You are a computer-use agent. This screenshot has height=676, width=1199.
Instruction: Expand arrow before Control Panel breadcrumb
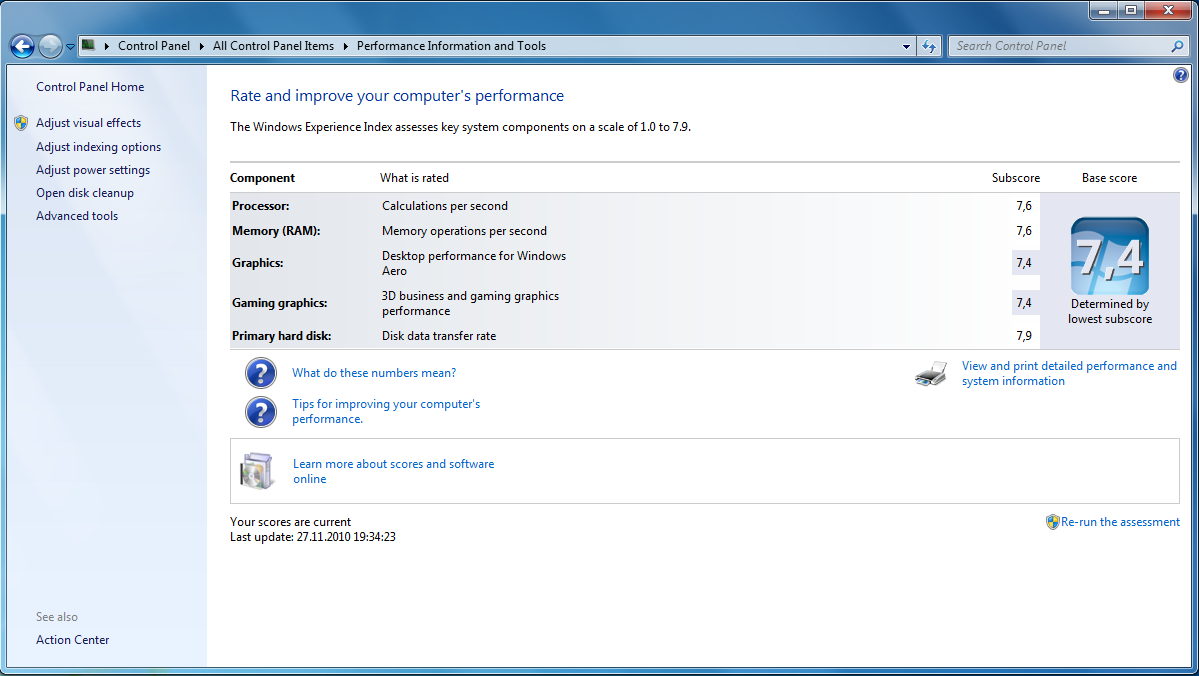[106, 46]
